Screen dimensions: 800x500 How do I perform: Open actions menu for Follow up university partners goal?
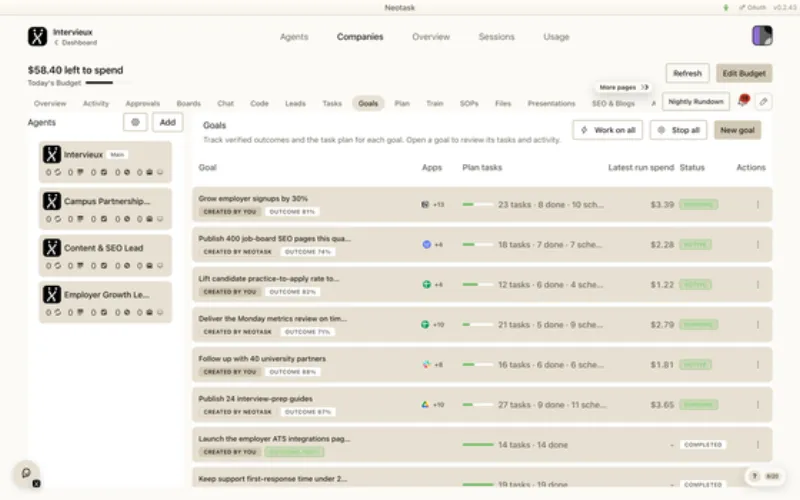758,364
